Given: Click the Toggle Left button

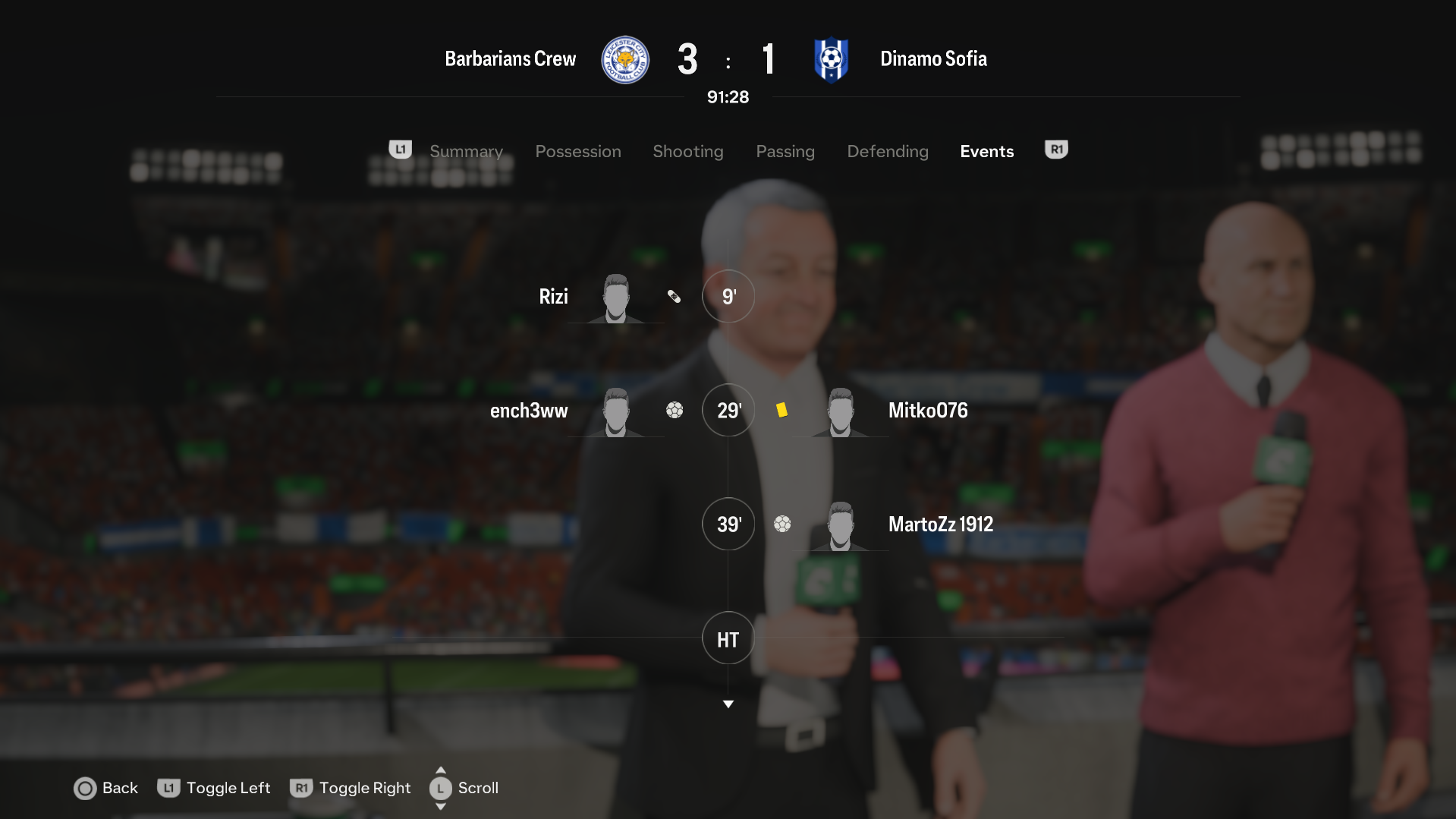Looking at the screenshot, I should pyautogui.click(x=214, y=789).
